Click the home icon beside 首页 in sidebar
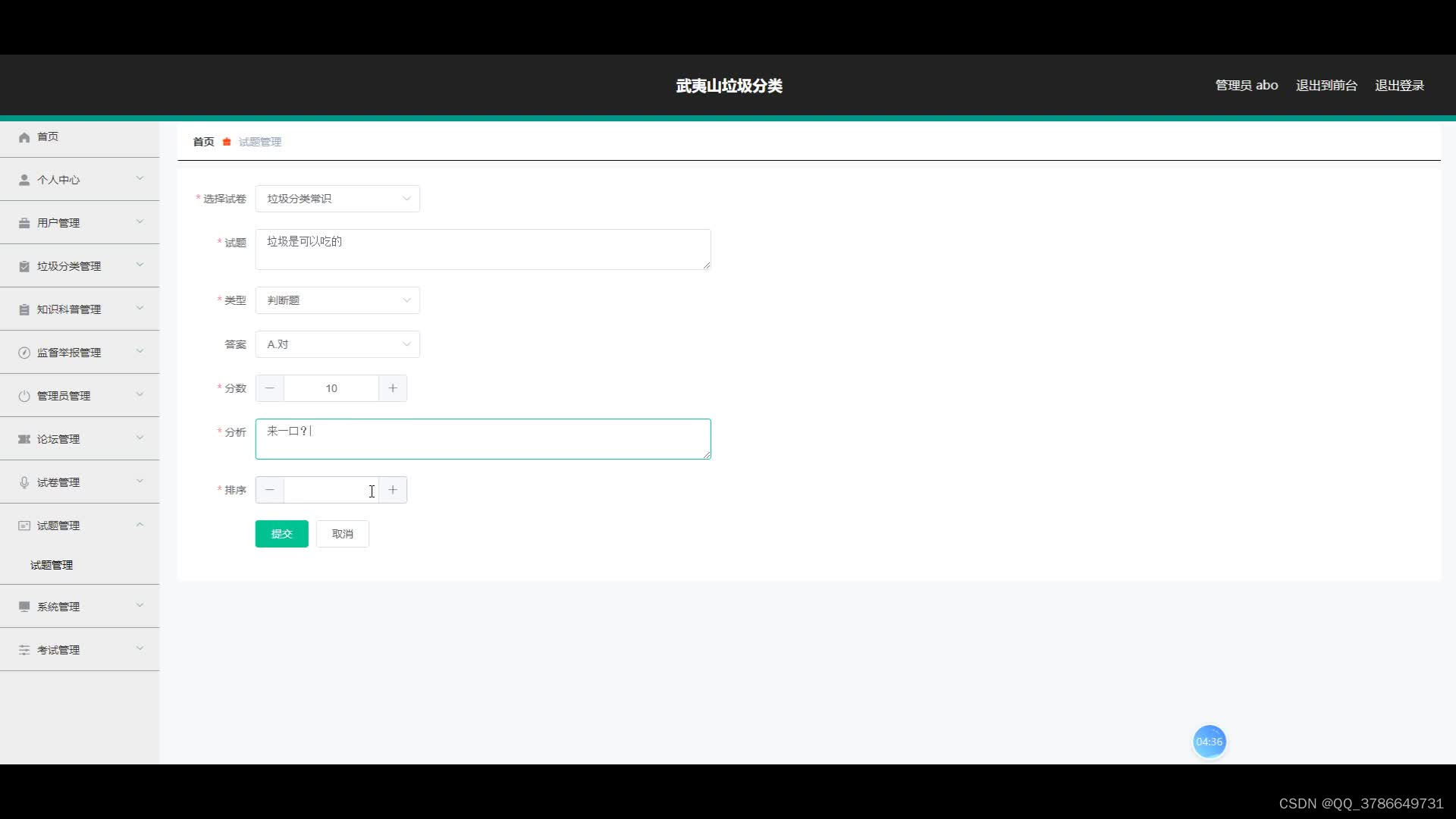 (24, 137)
